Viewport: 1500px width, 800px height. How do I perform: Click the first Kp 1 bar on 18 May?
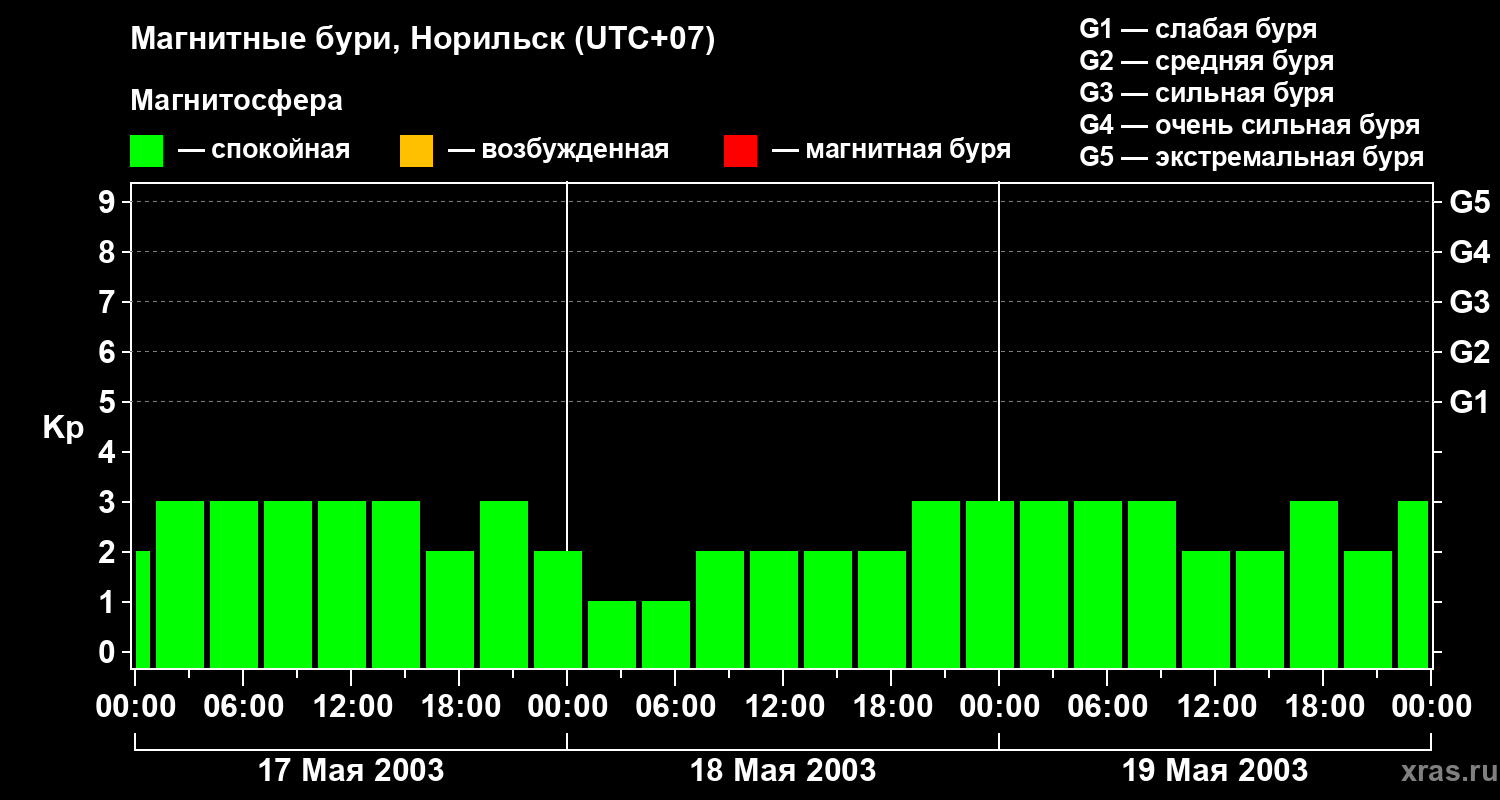pyautogui.click(x=612, y=634)
